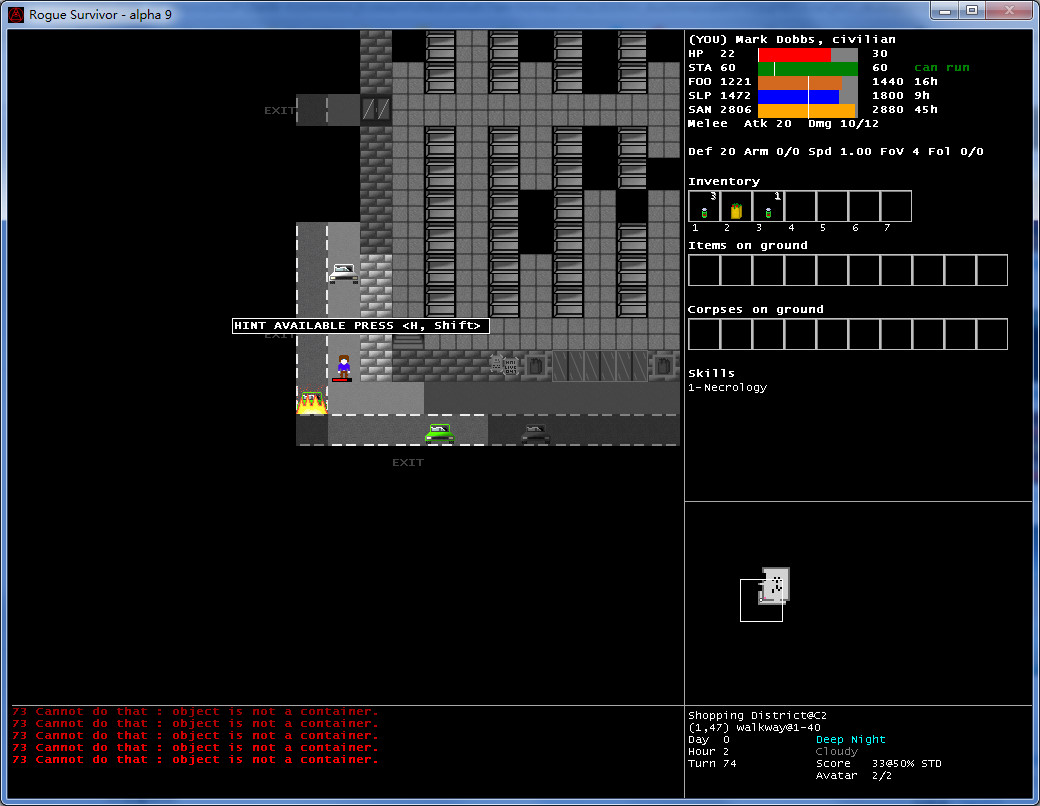Click the glass storefront windows of the shop

(x=600, y=366)
